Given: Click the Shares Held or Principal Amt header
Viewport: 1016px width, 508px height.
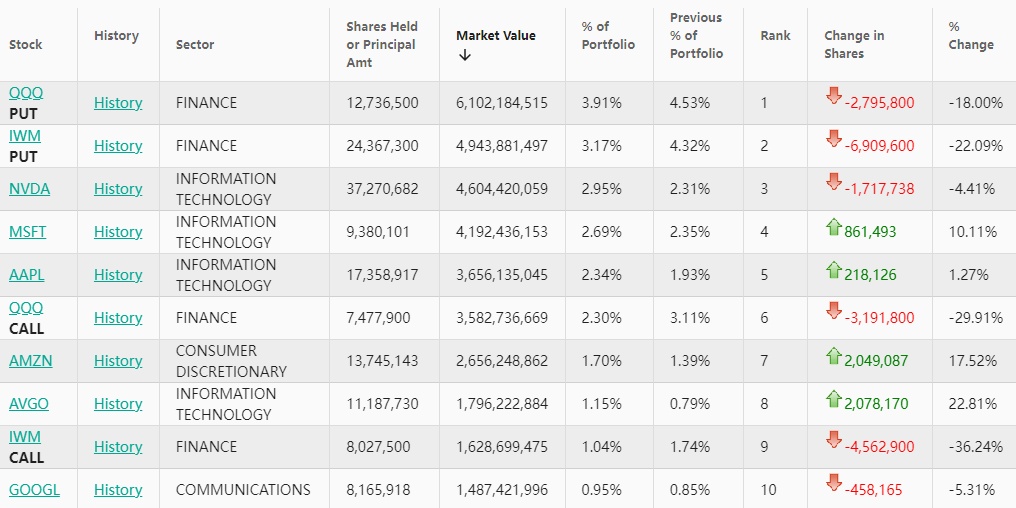Looking at the screenshot, I should click(381, 44).
